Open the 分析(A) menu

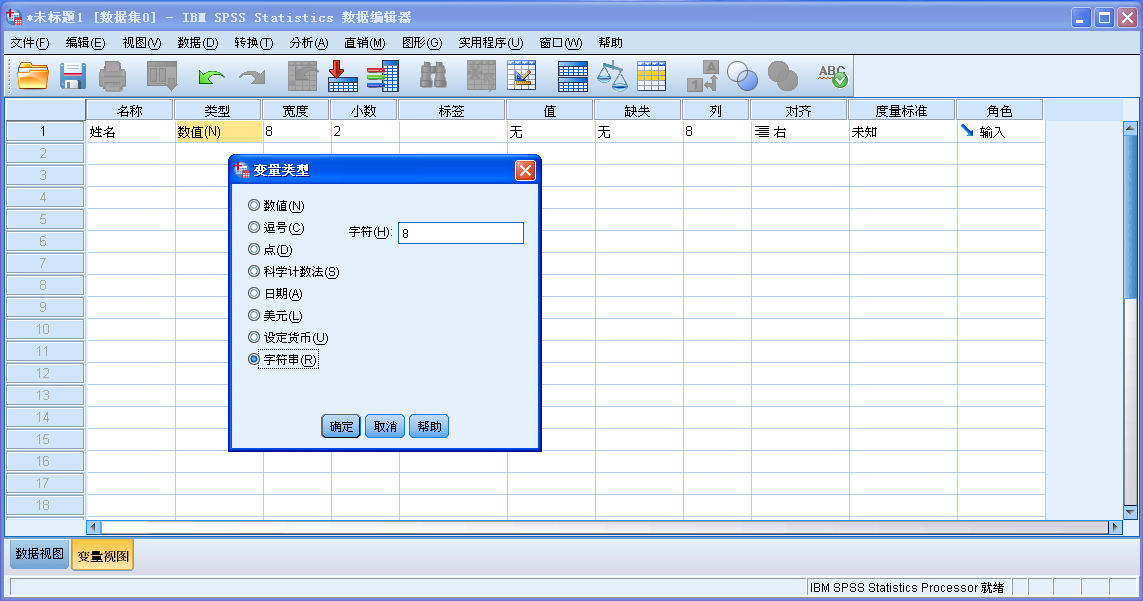[309, 43]
